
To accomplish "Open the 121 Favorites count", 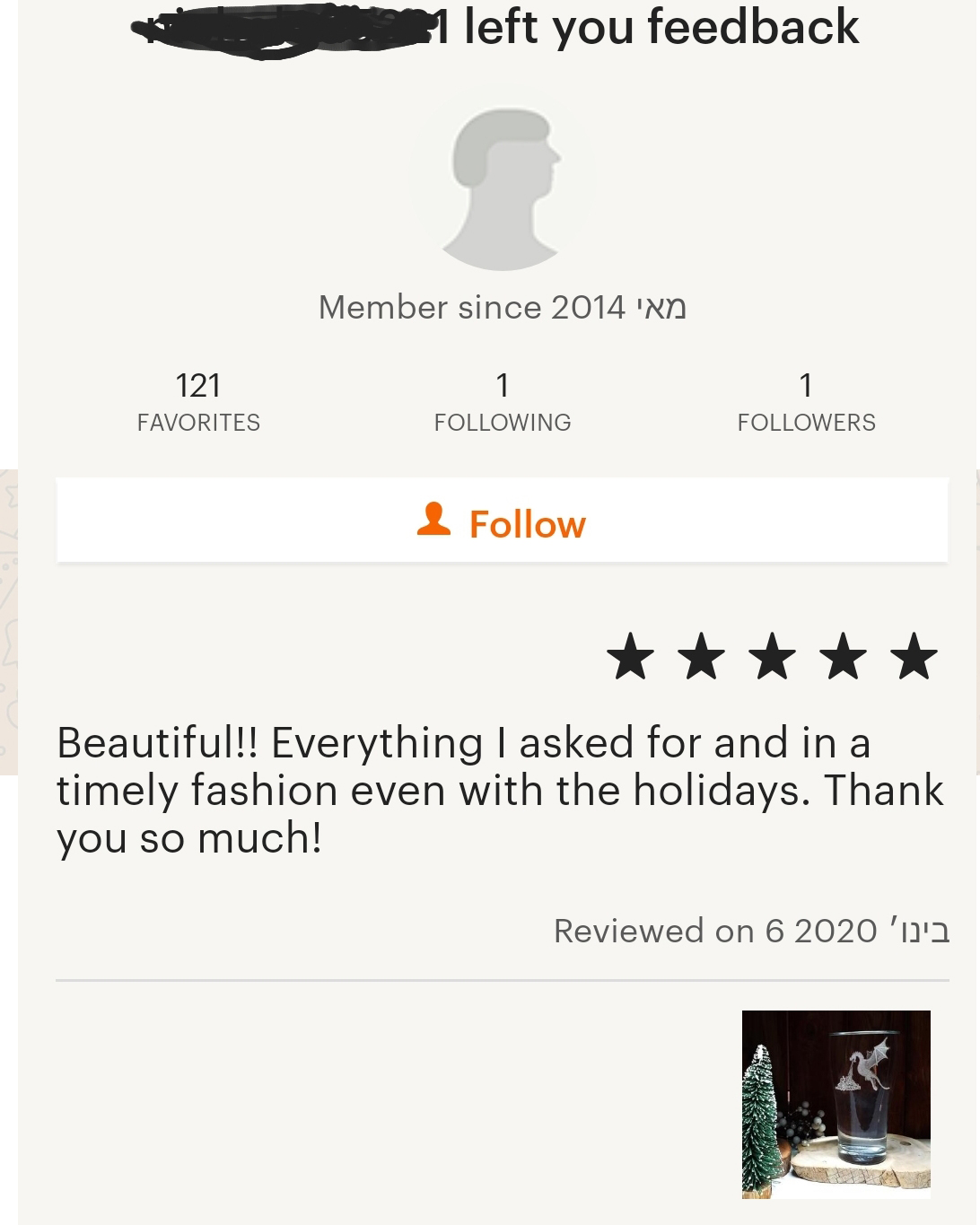I will (x=198, y=401).
